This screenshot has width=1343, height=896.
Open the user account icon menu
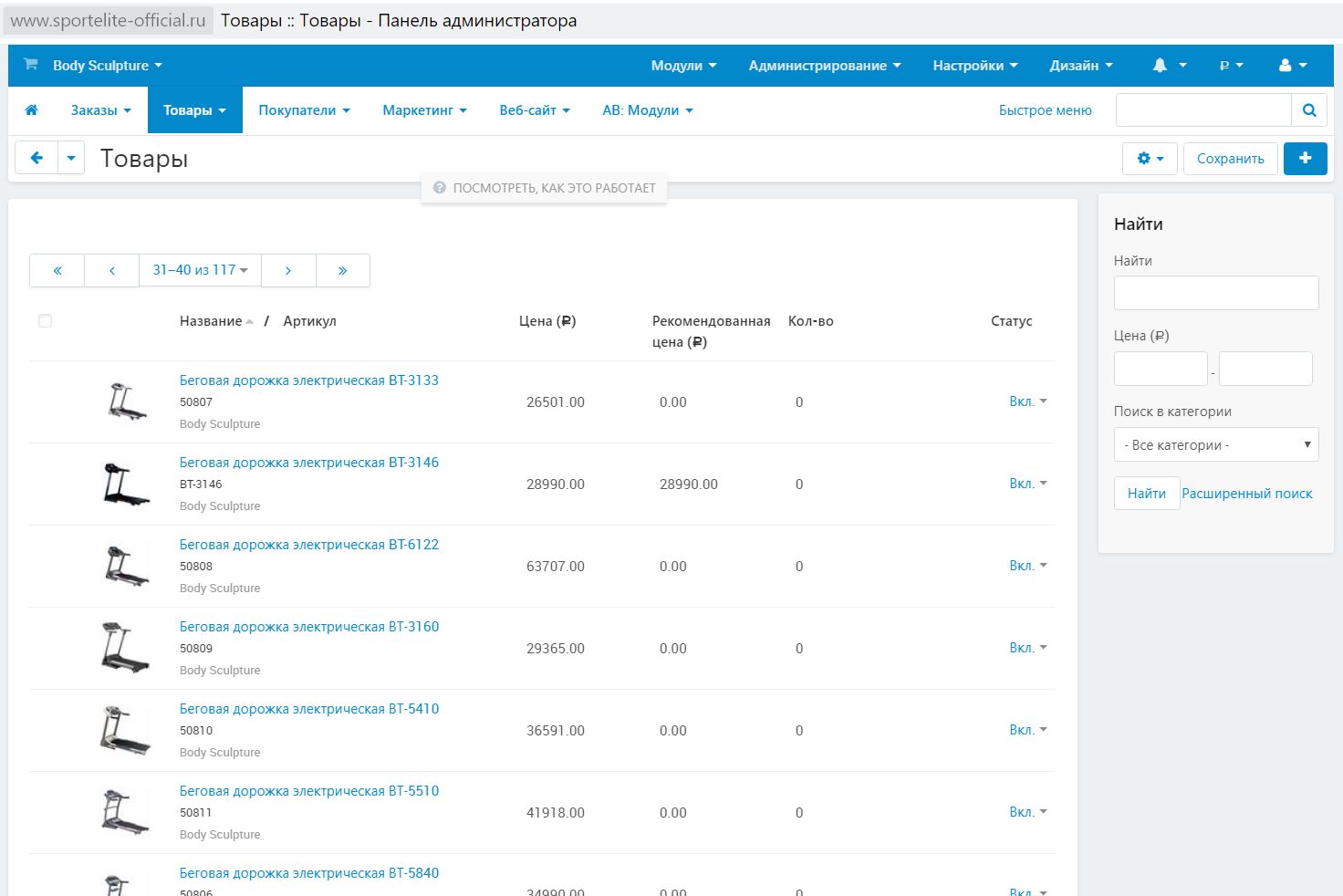(x=1293, y=66)
